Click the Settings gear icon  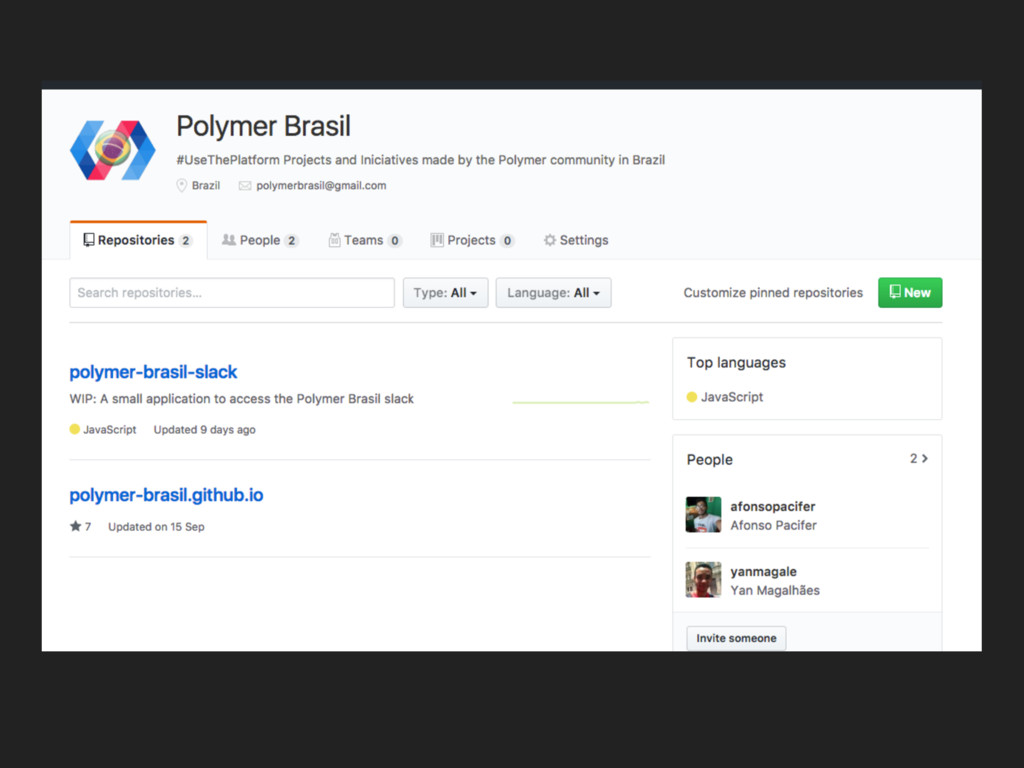[550, 240]
